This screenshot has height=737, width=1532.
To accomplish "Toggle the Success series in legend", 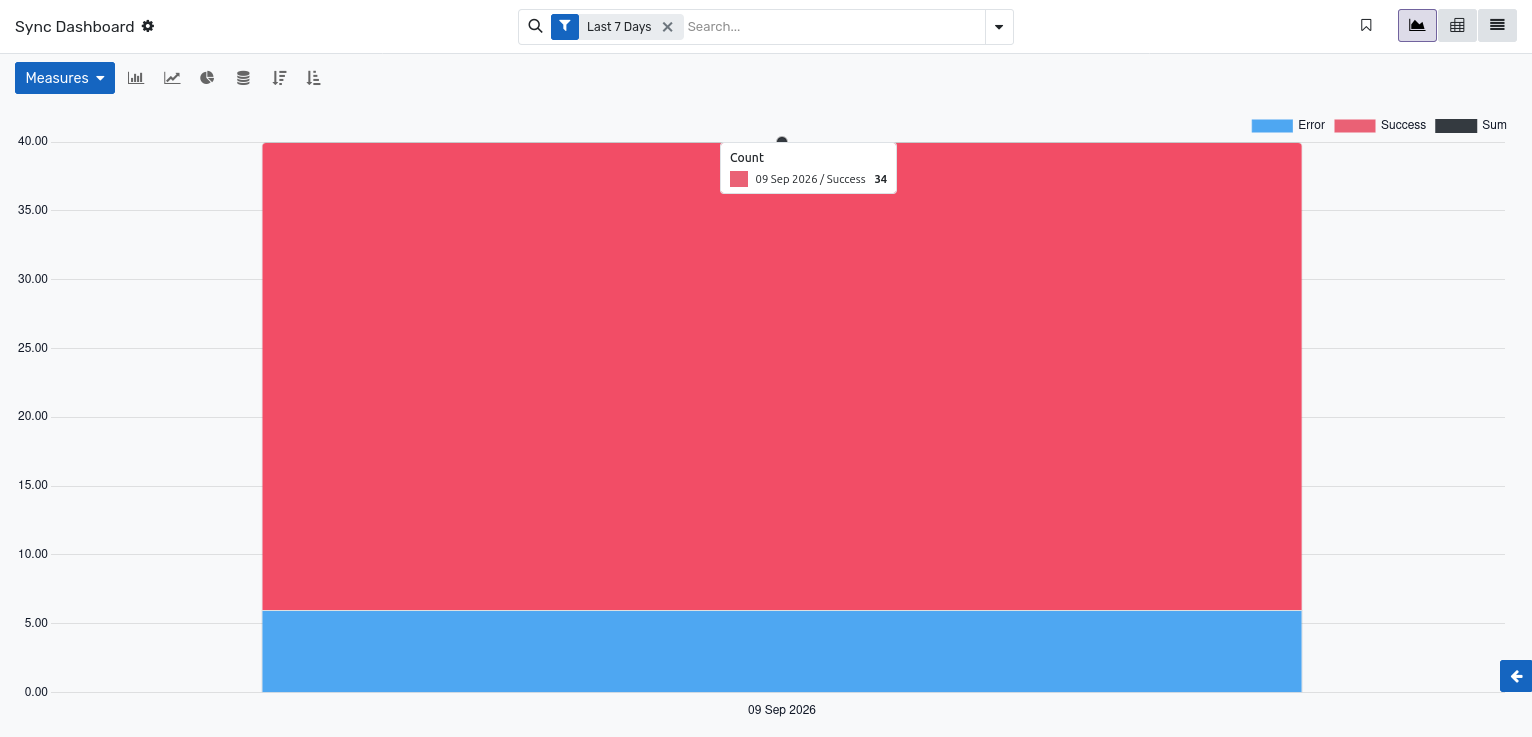I will (1380, 126).
